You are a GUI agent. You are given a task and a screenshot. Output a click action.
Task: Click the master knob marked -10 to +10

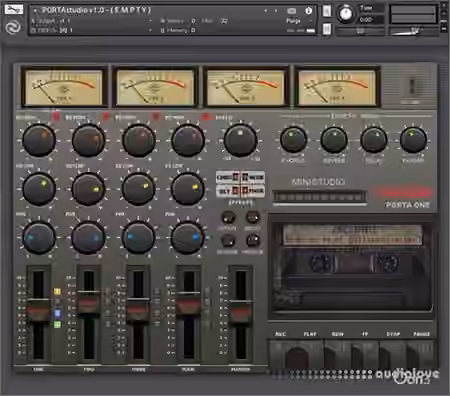tap(240, 140)
